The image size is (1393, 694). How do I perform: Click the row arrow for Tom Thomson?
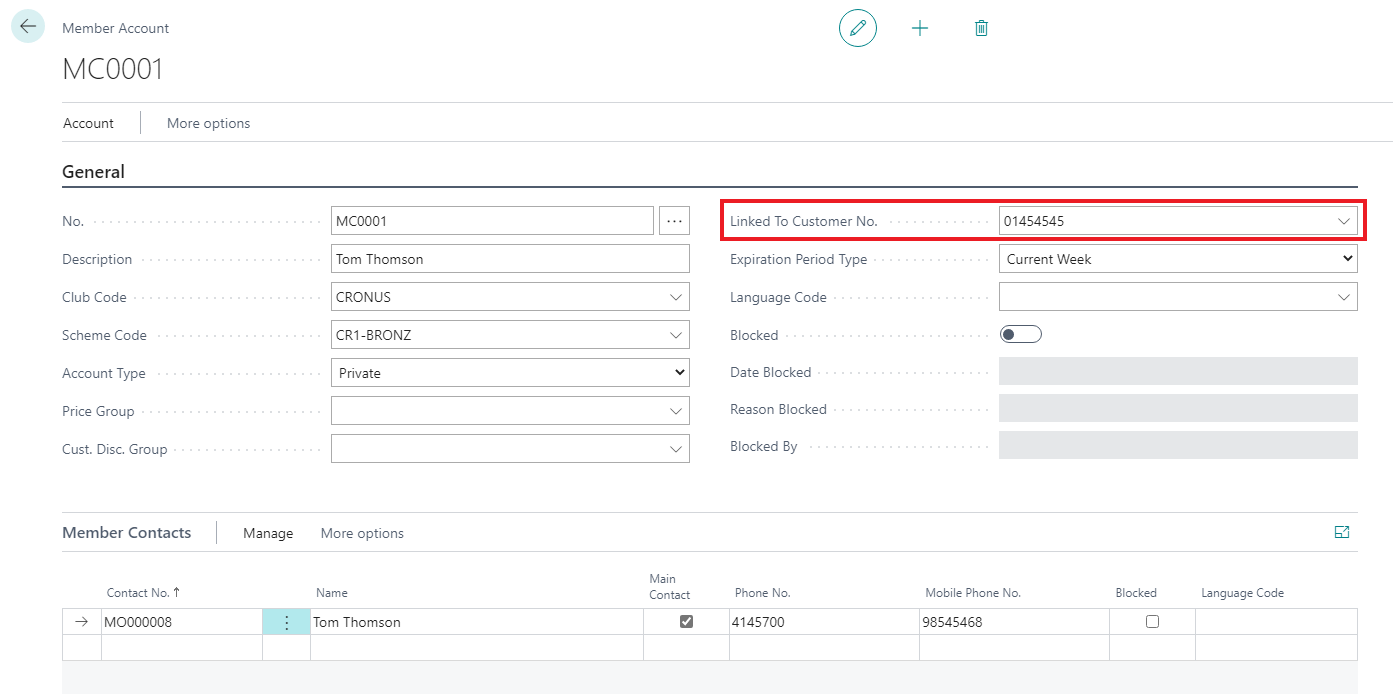pos(82,622)
